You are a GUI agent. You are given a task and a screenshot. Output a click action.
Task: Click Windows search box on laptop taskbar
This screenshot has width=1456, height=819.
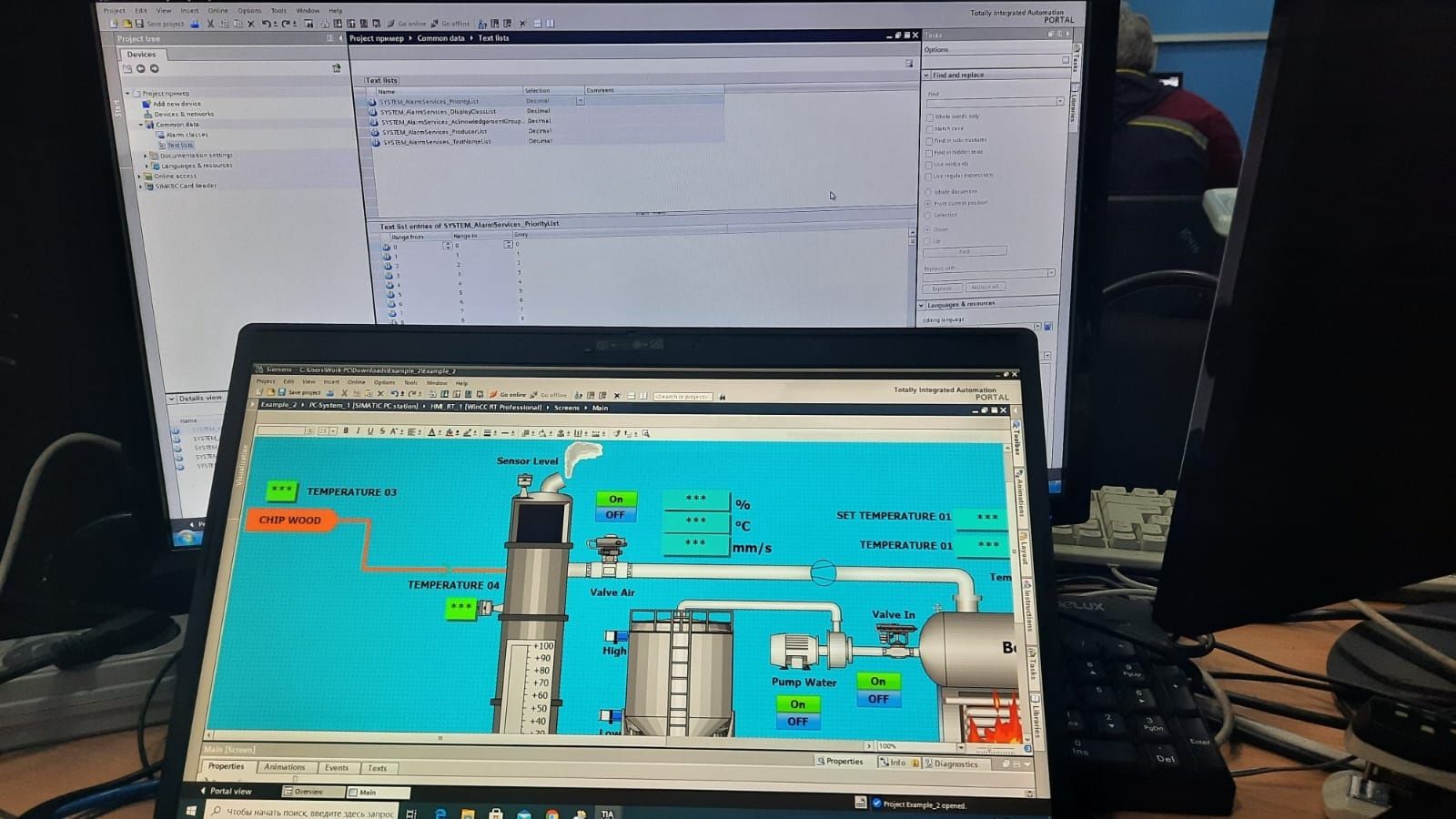304,812
